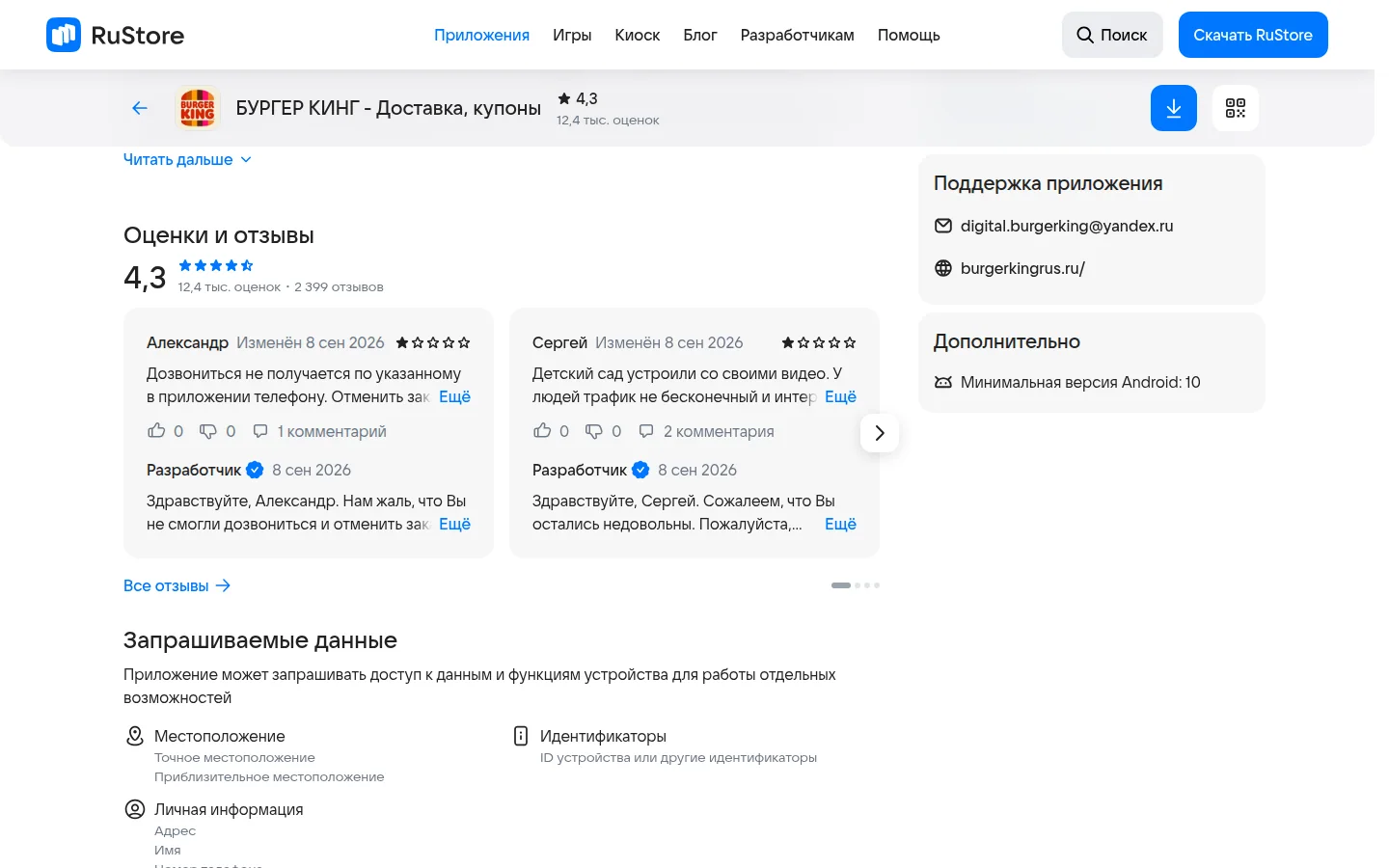This screenshot has height=868, width=1389.
Task: Dislike Сергей's review with thumbs down
Action: 594,431
